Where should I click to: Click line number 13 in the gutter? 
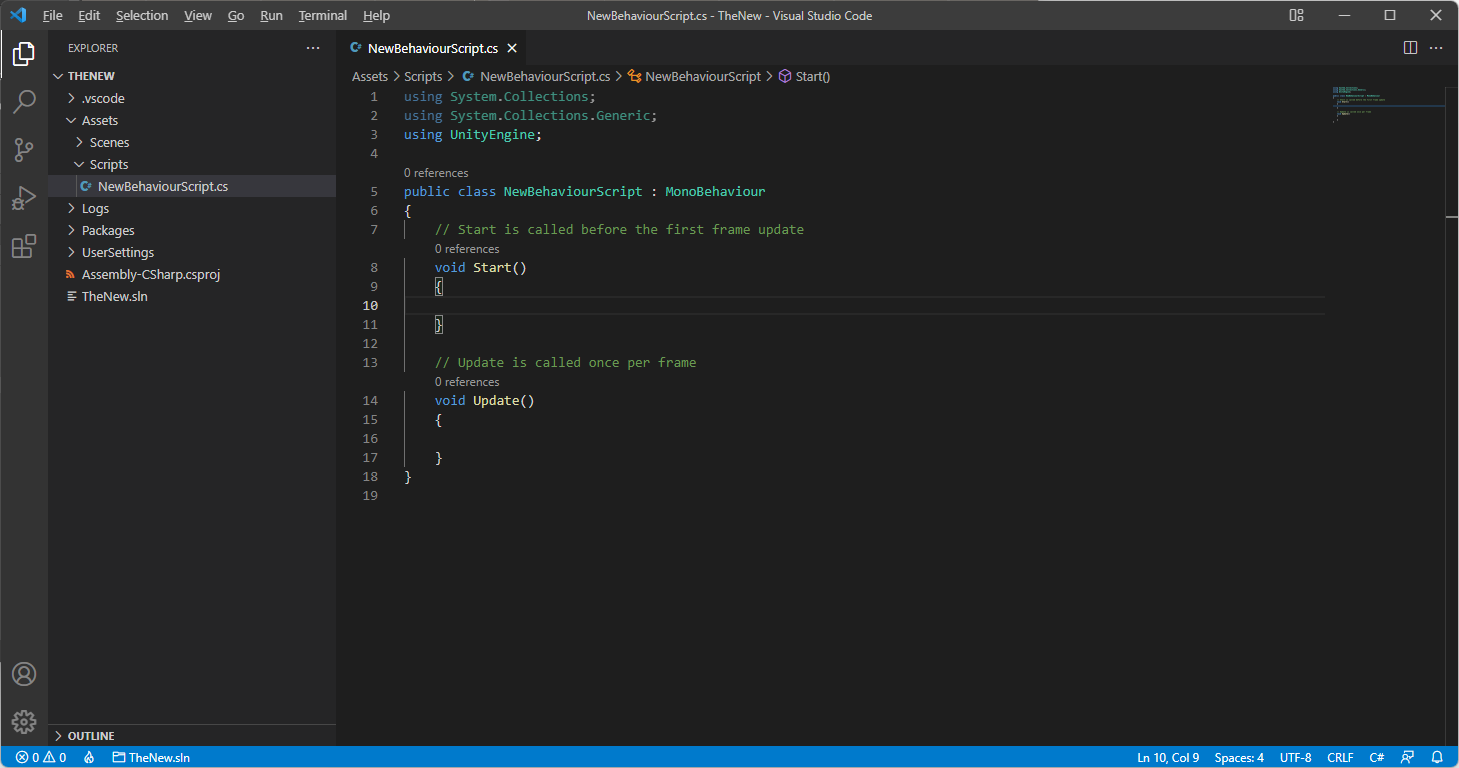click(370, 362)
